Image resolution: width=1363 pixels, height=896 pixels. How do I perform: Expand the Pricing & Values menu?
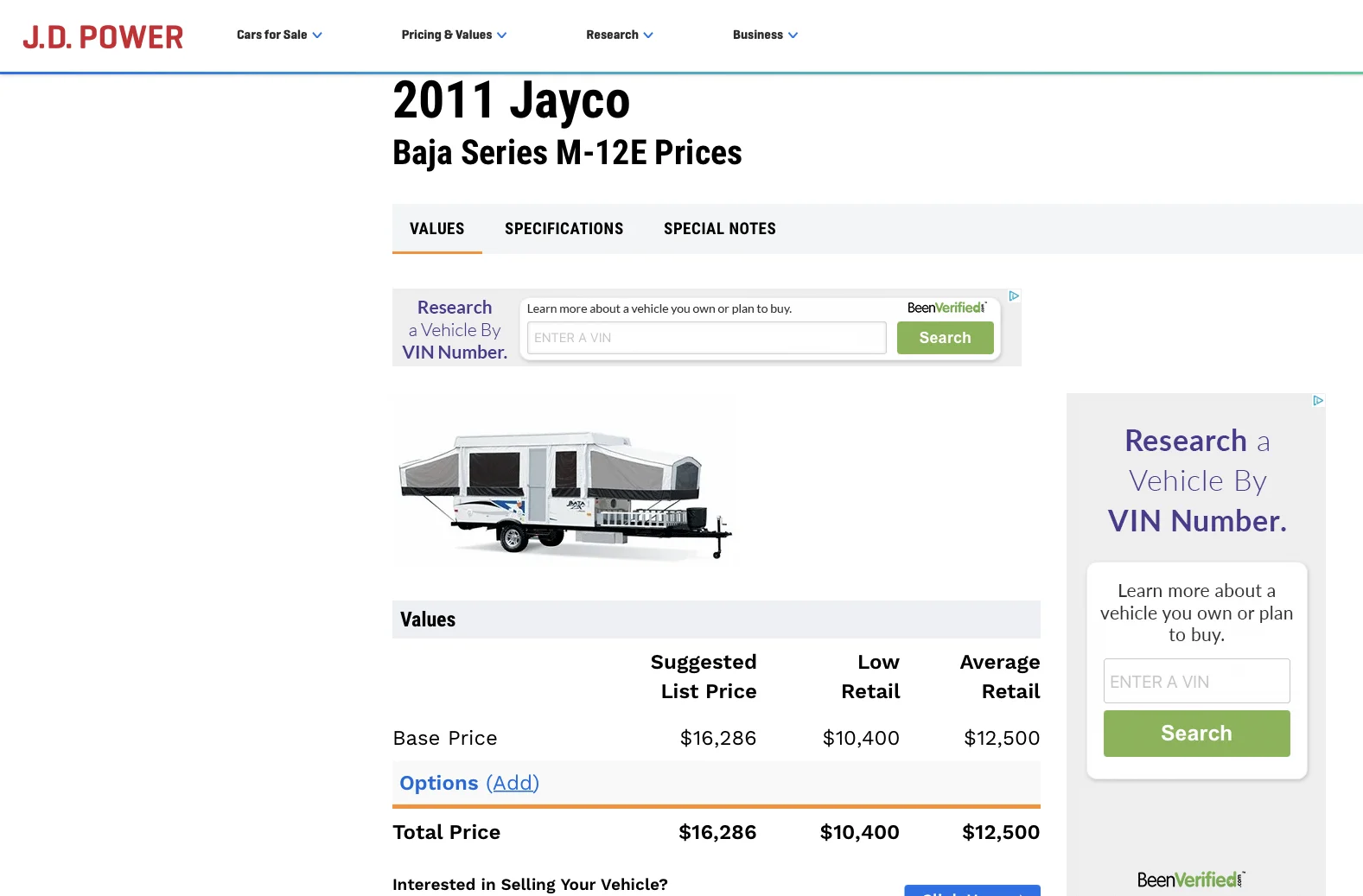point(453,35)
